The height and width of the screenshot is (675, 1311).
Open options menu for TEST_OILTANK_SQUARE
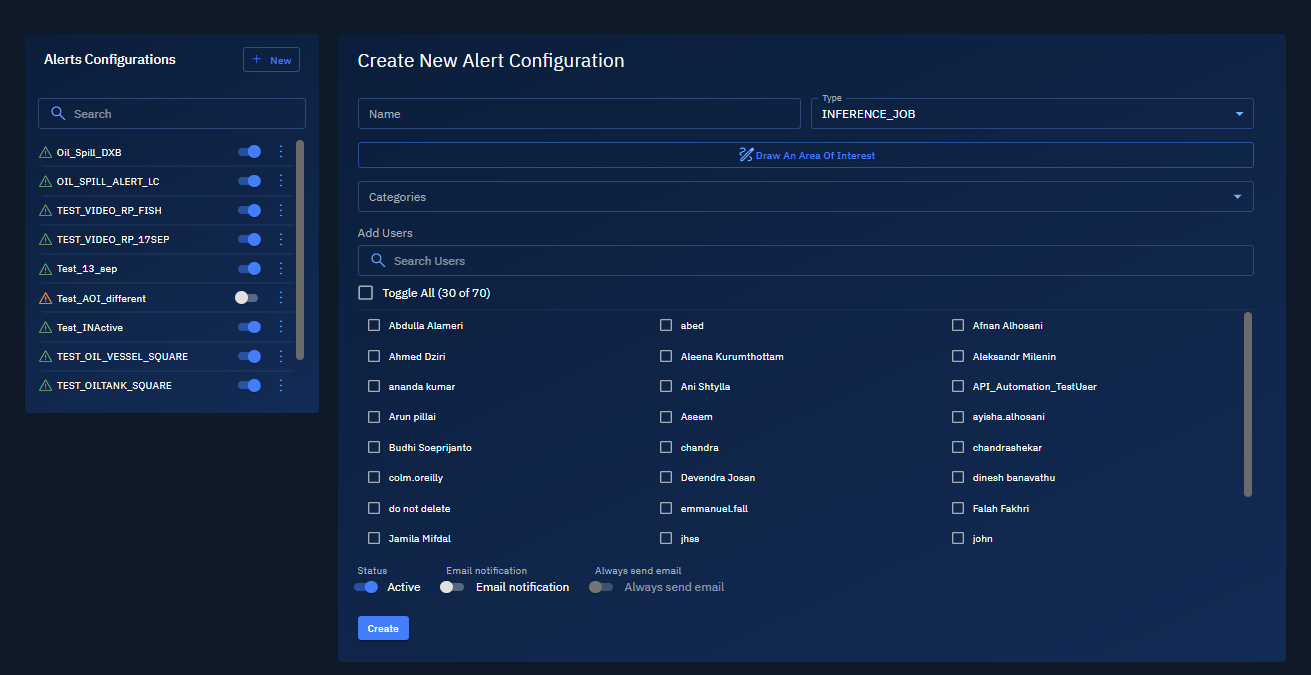(281, 385)
